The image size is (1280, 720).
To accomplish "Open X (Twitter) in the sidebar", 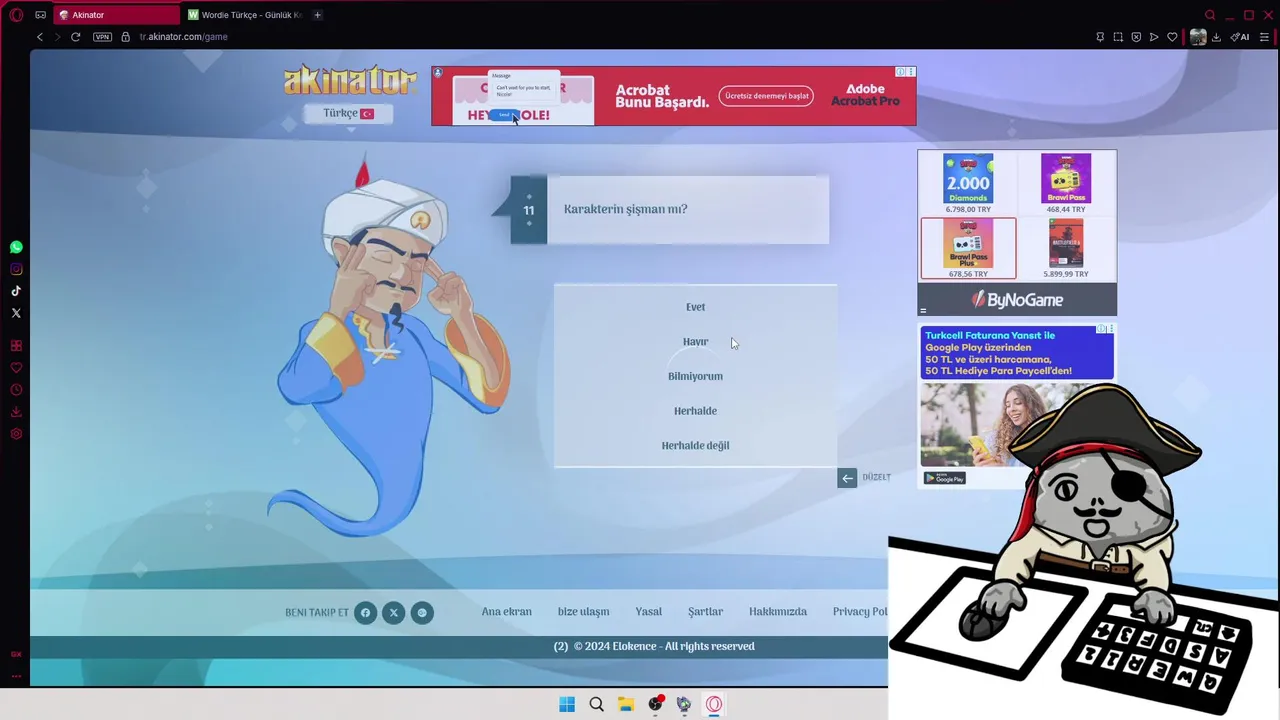I will point(16,313).
